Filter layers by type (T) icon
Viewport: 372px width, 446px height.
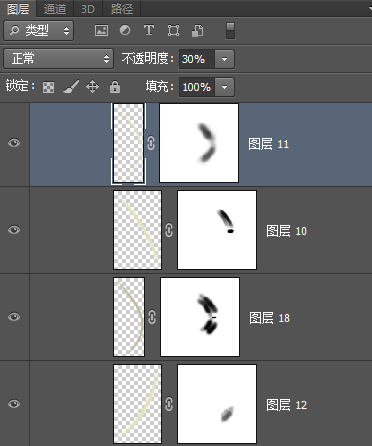coord(149,30)
